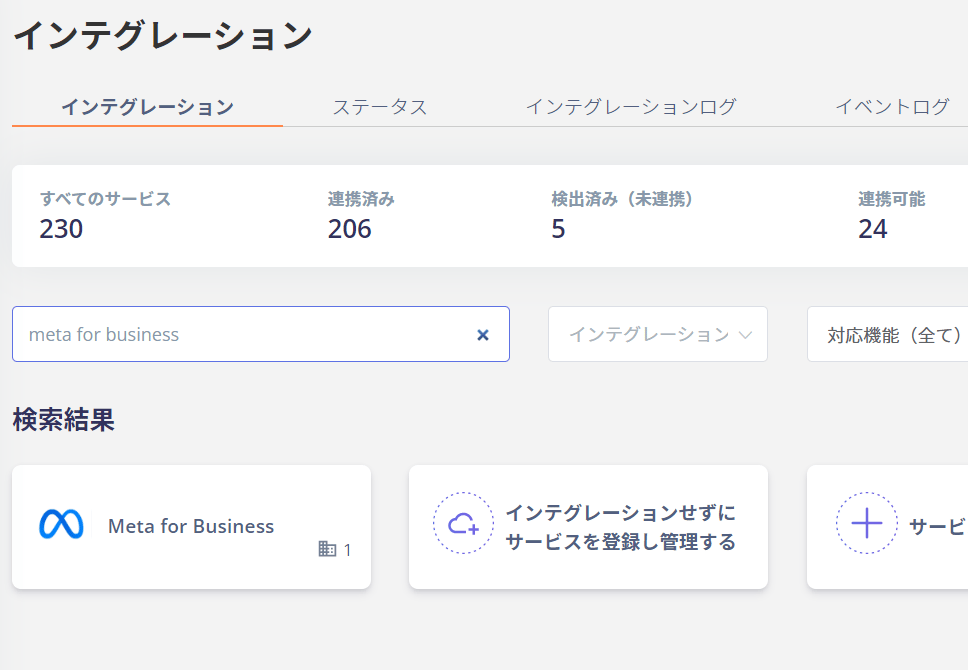Click the building count icon on Meta card

[327, 548]
